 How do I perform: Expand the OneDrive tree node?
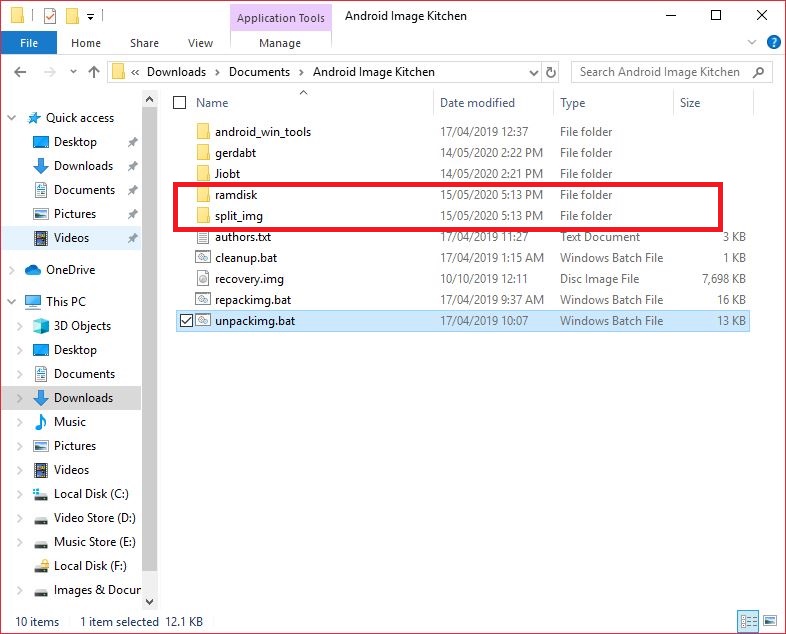coord(12,270)
